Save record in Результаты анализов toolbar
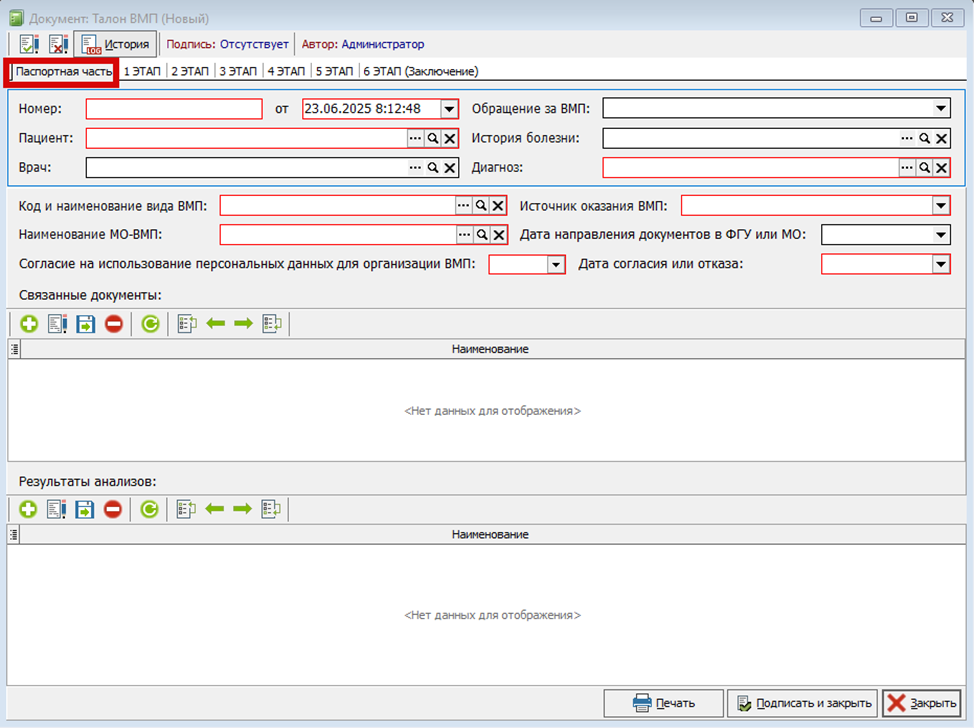 [x=84, y=509]
